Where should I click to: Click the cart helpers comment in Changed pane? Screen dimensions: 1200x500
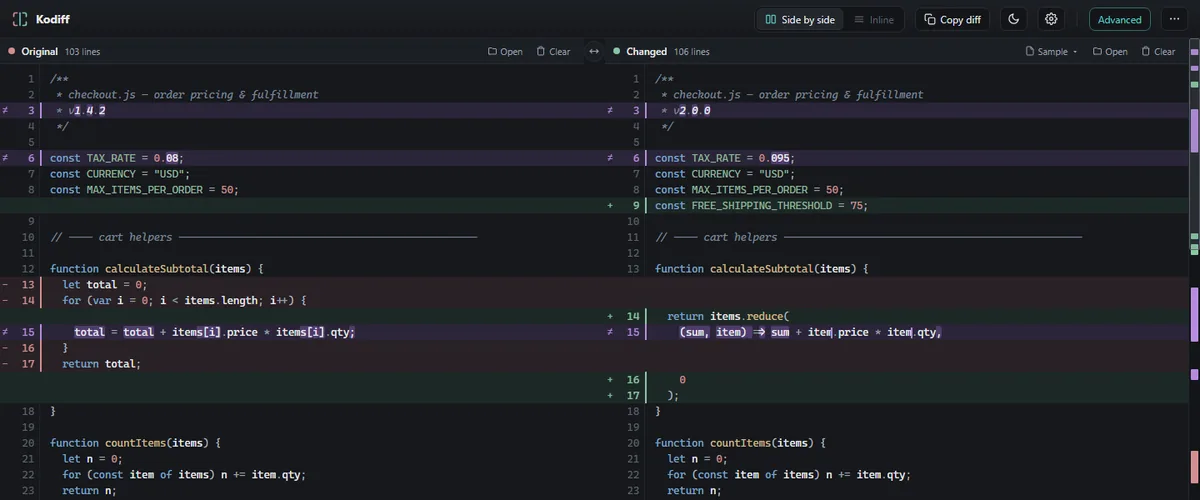click(x=895, y=237)
